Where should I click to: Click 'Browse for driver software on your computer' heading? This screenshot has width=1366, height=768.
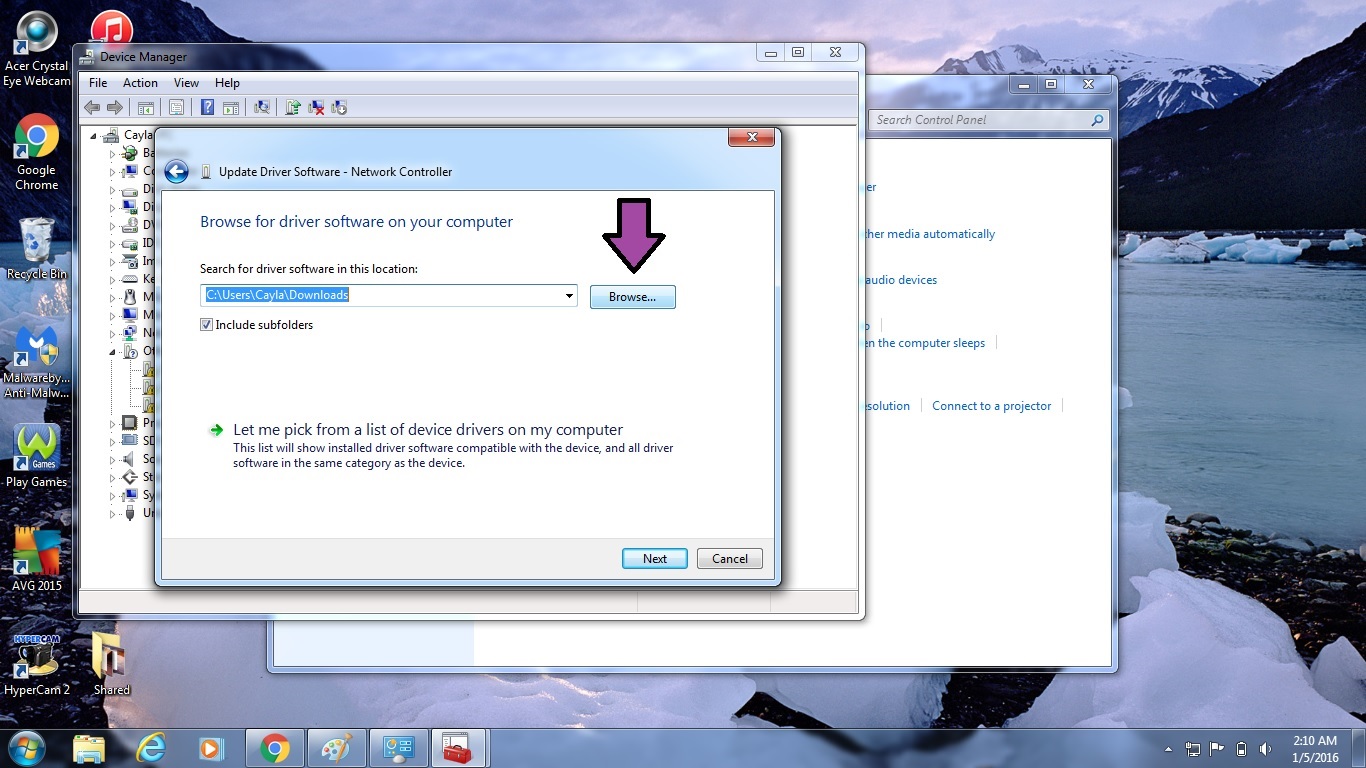point(357,222)
